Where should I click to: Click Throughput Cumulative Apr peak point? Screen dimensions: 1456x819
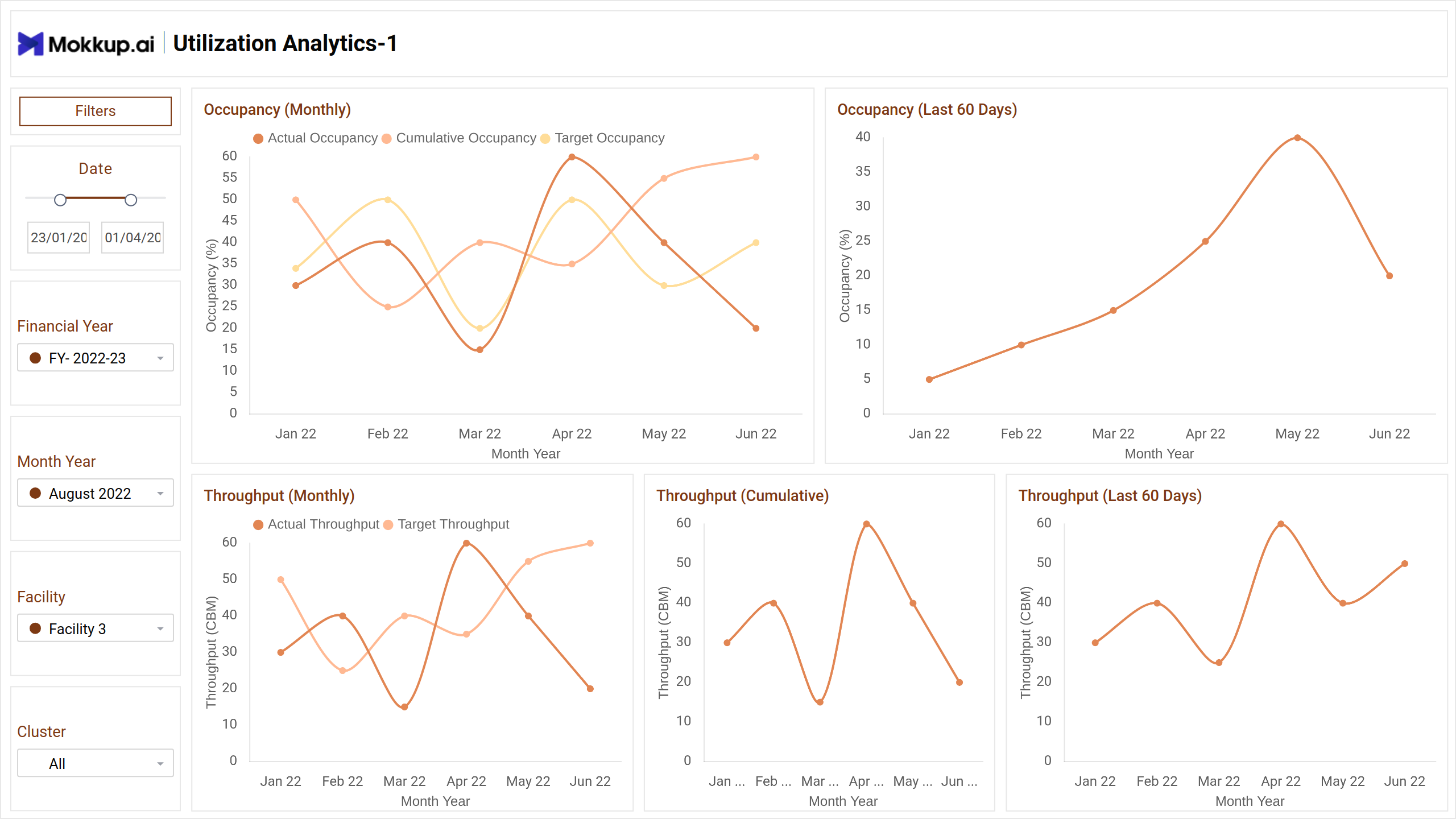tap(866, 524)
